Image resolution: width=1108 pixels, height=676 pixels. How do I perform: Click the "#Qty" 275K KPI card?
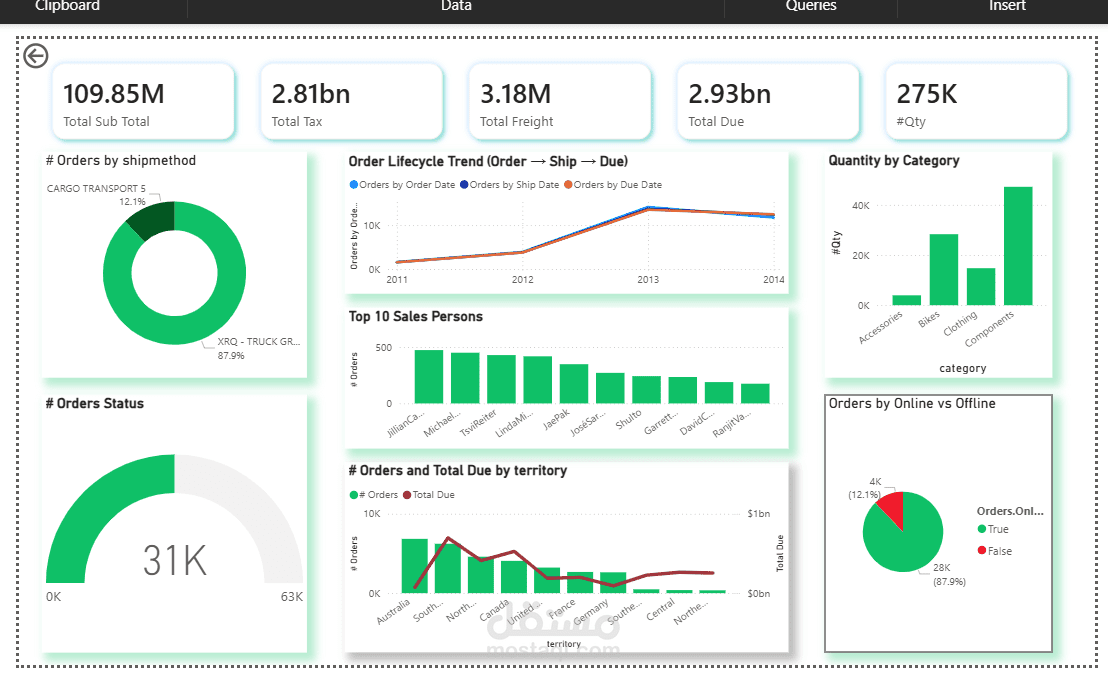pos(976,101)
